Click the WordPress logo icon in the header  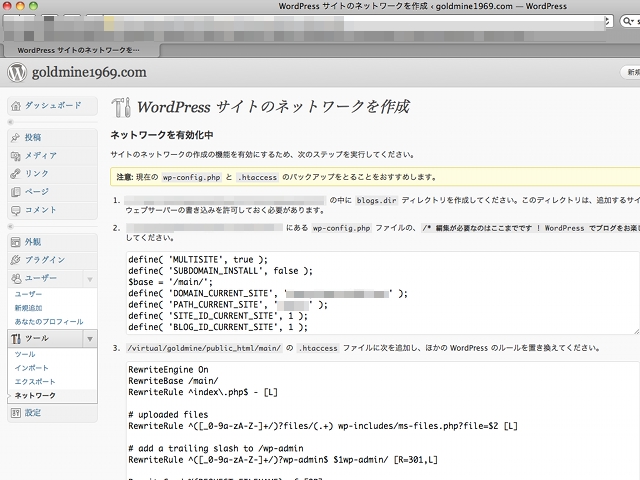click(17, 72)
